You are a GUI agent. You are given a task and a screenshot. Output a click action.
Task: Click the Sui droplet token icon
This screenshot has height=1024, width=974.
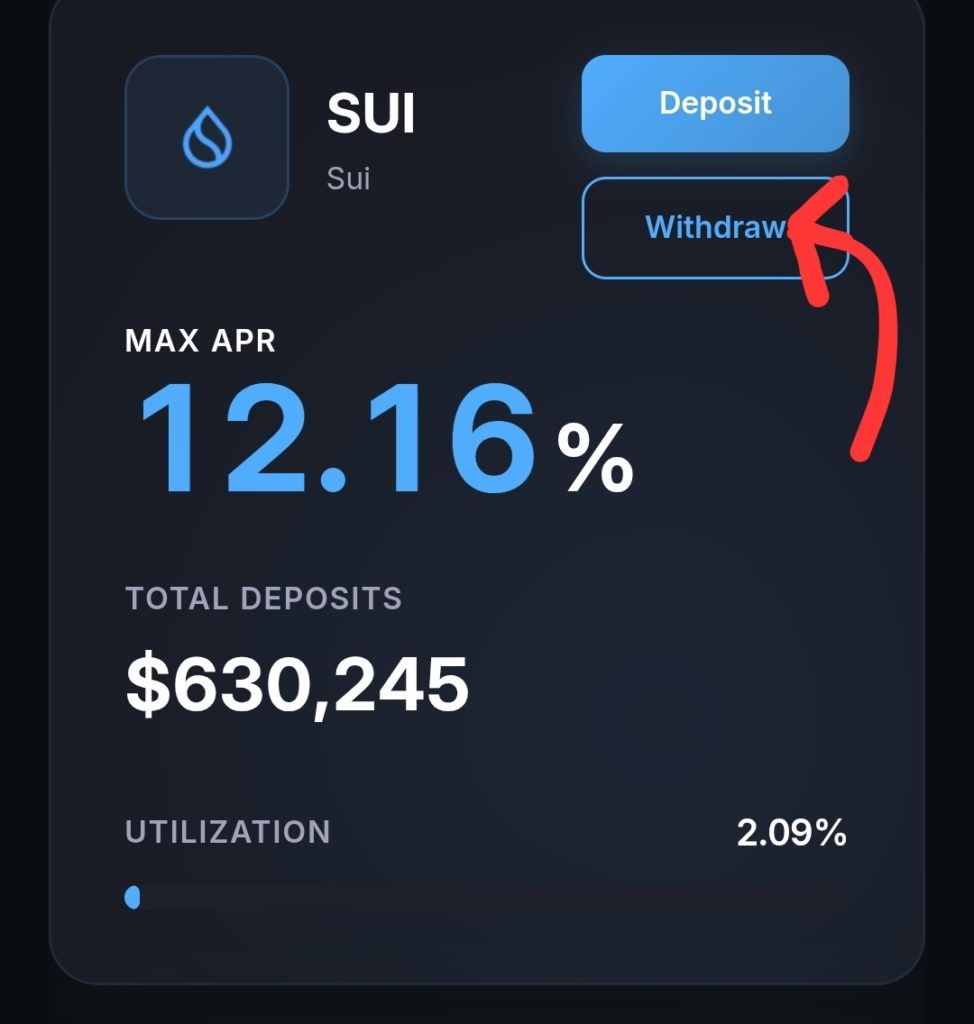[x=207, y=138]
